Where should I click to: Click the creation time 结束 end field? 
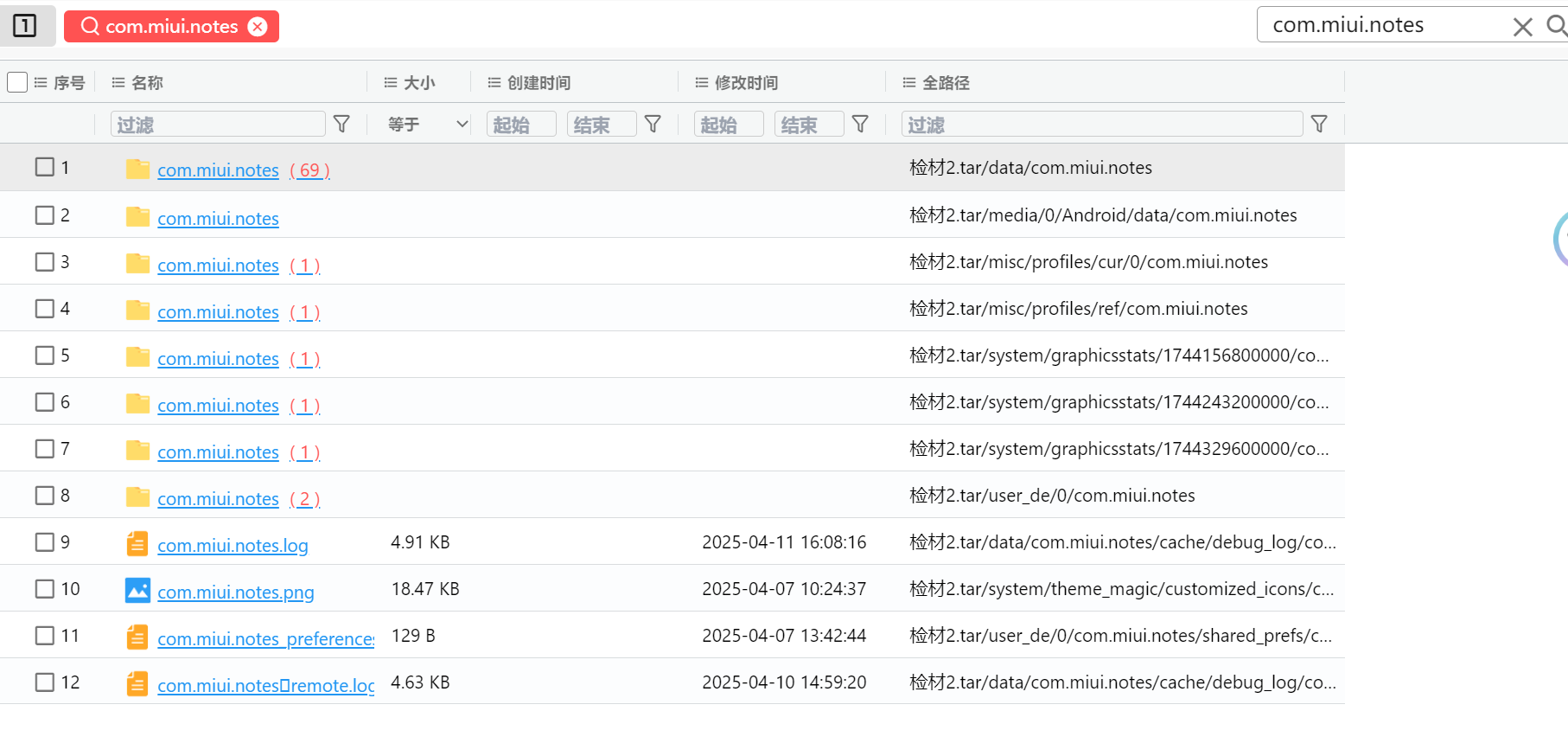pyautogui.click(x=602, y=125)
